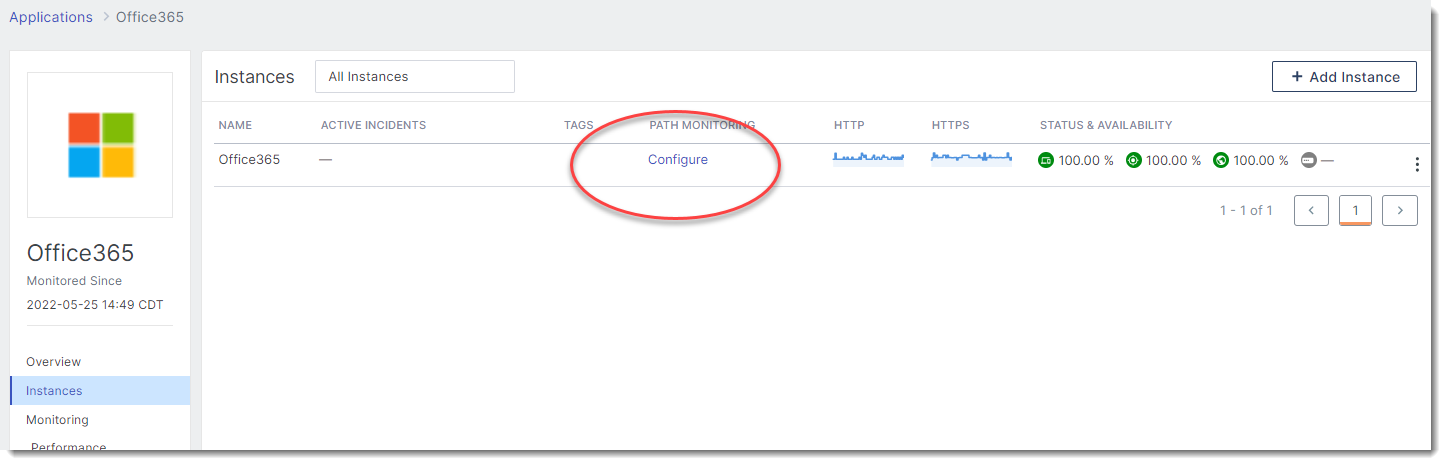Select page 1 in pagination
This screenshot has width=1446, height=465.
[x=1355, y=210]
